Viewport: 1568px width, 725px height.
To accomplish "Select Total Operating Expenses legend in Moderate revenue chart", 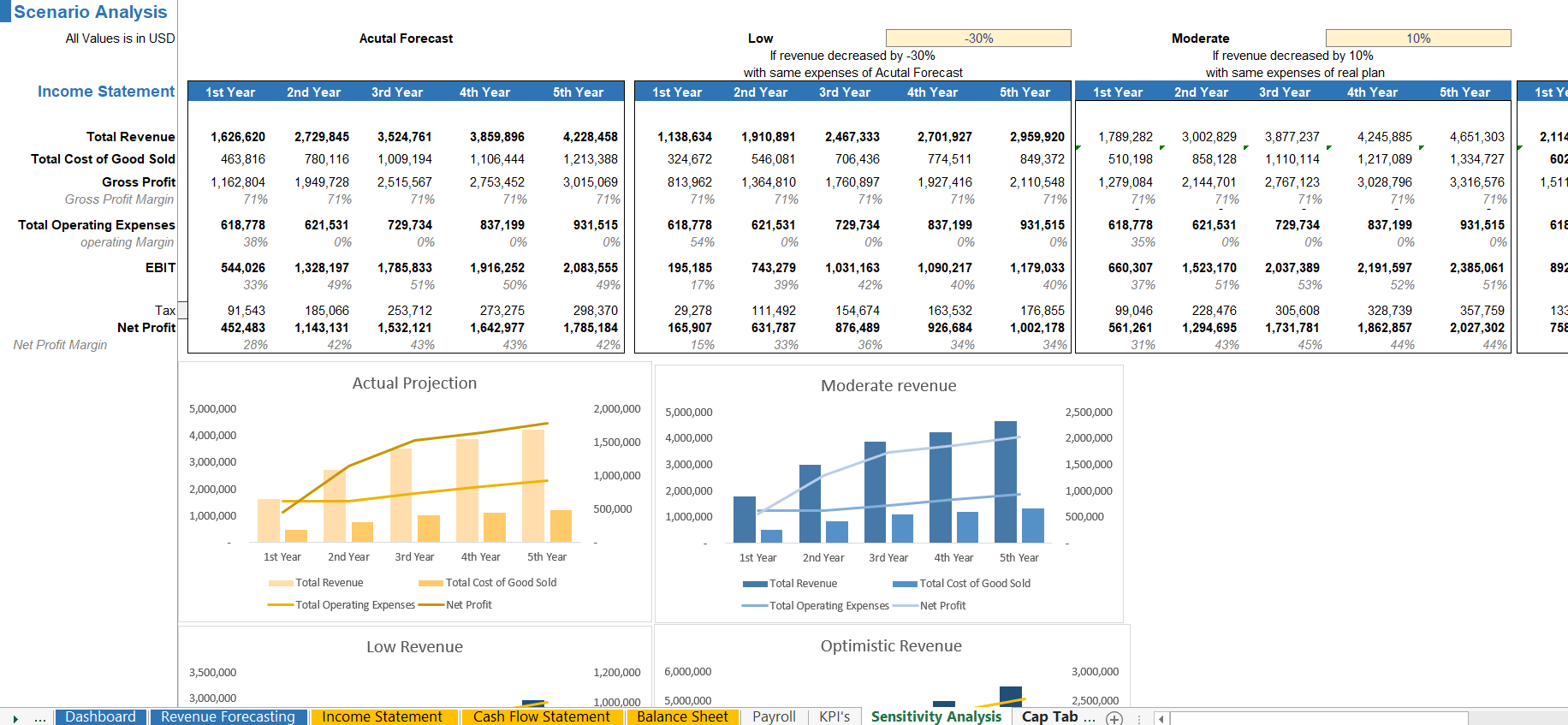I will pos(828,606).
